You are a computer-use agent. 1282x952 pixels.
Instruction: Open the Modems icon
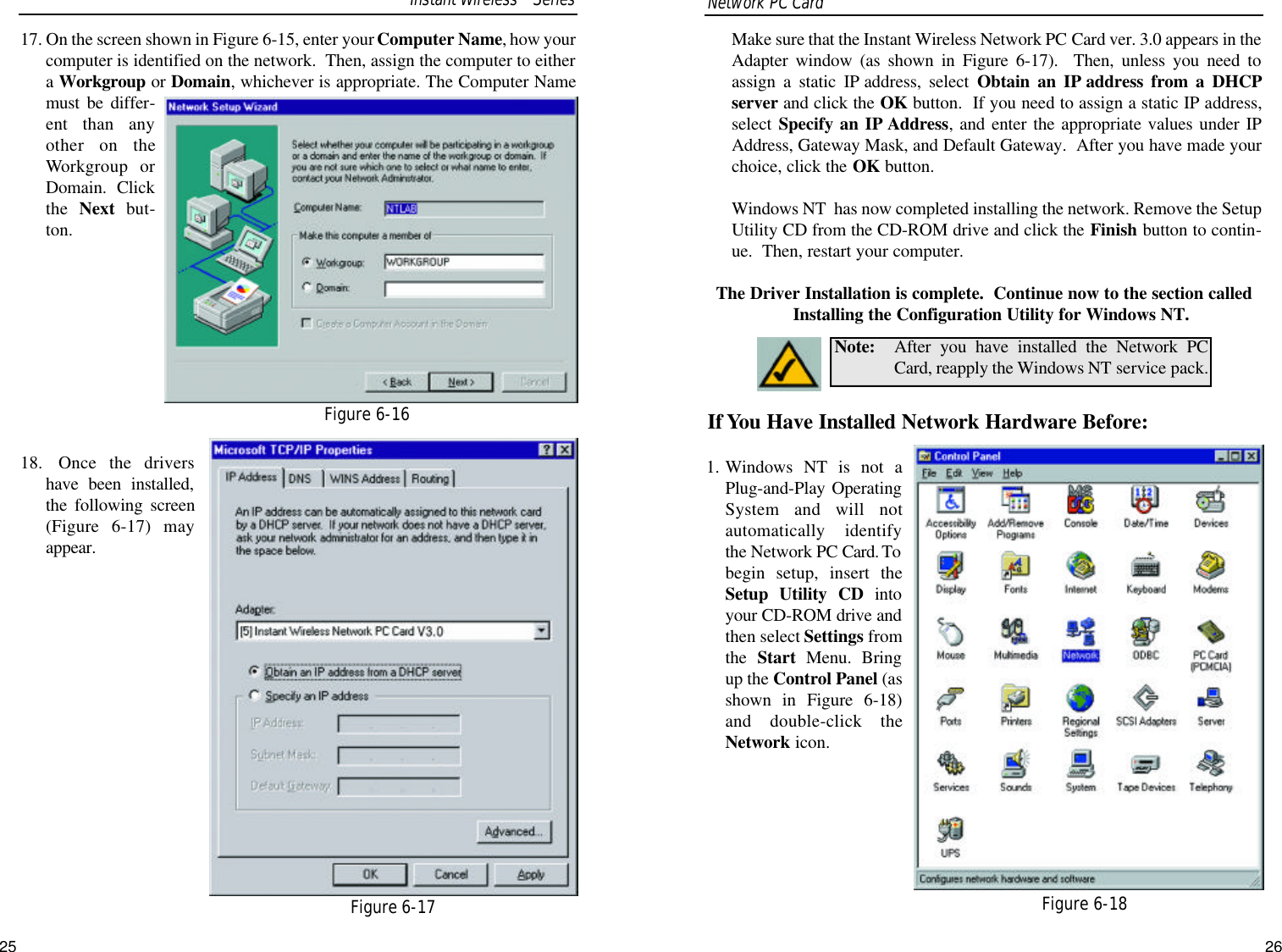coord(1210,573)
